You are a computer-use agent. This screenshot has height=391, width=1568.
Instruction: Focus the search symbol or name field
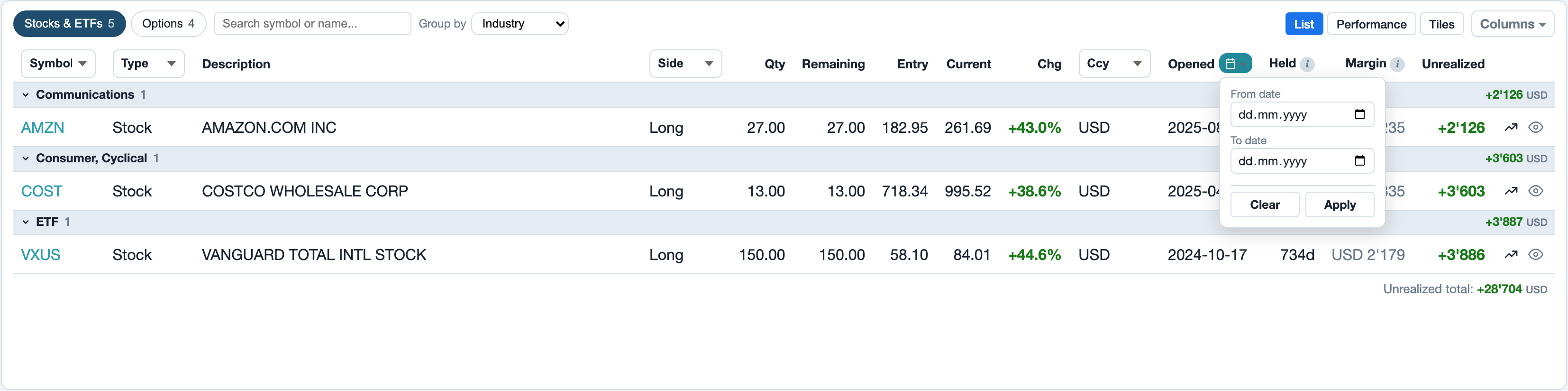pyautogui.click(x=312, y=24)
